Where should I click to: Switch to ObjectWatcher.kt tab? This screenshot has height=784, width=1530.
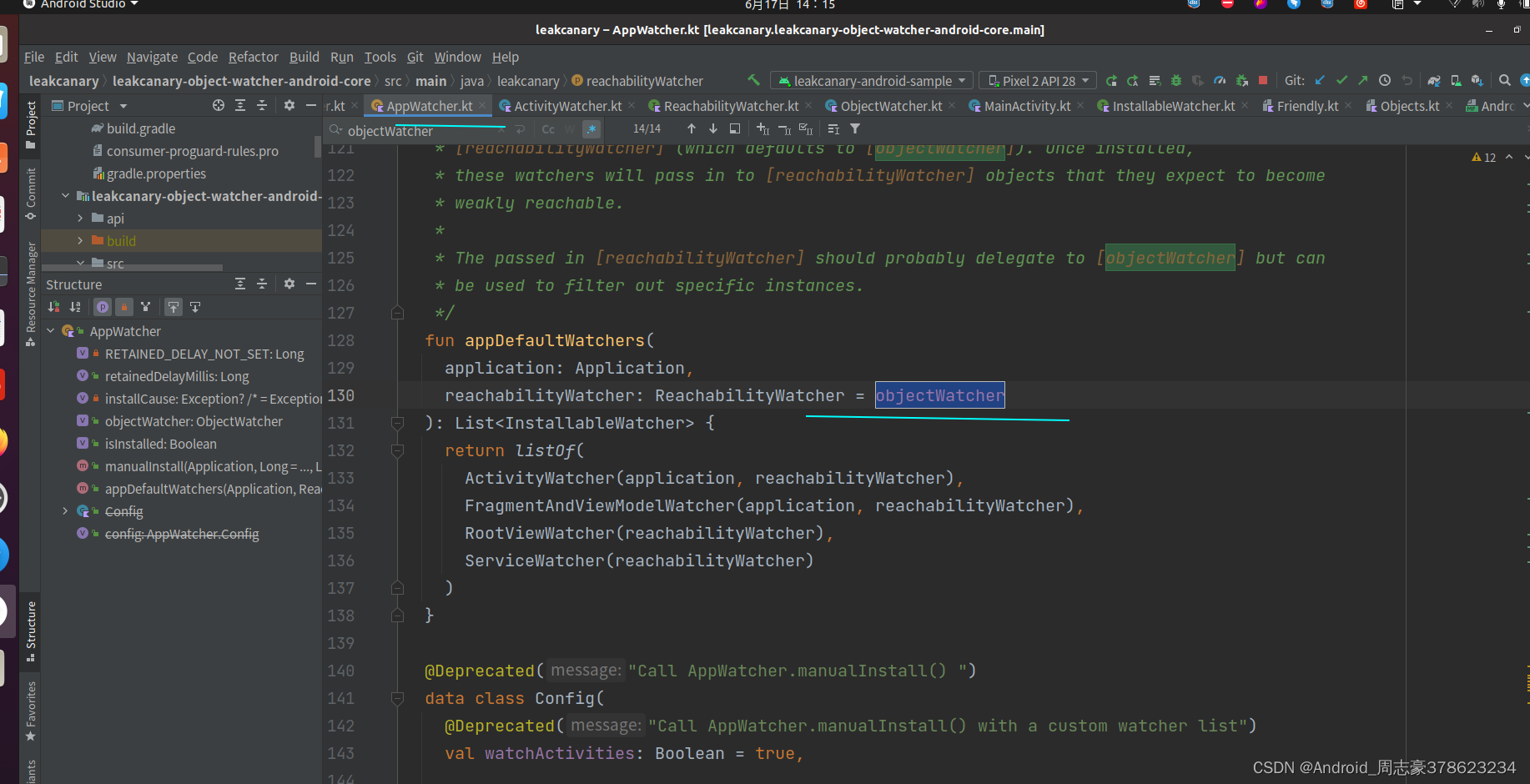pyautogui.click(x=891, y=106)
